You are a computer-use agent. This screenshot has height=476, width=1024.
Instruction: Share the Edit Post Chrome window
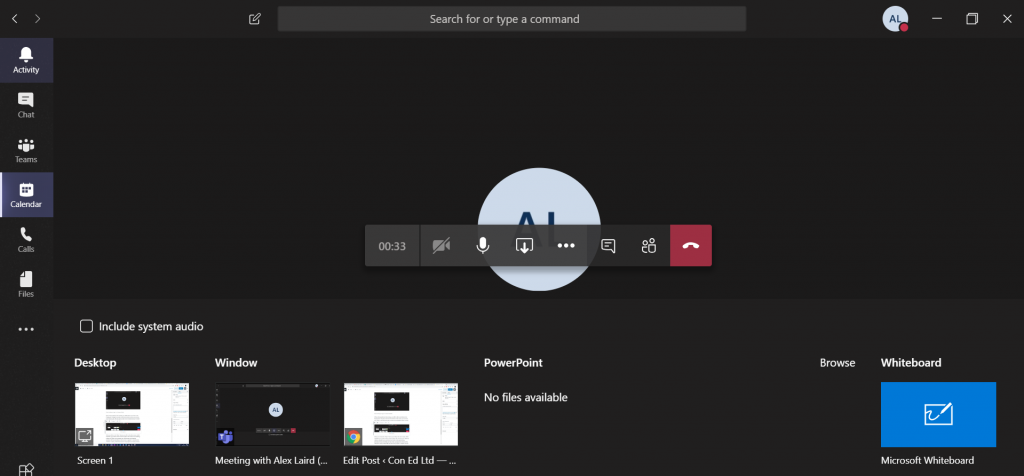[x=401, y=414]
